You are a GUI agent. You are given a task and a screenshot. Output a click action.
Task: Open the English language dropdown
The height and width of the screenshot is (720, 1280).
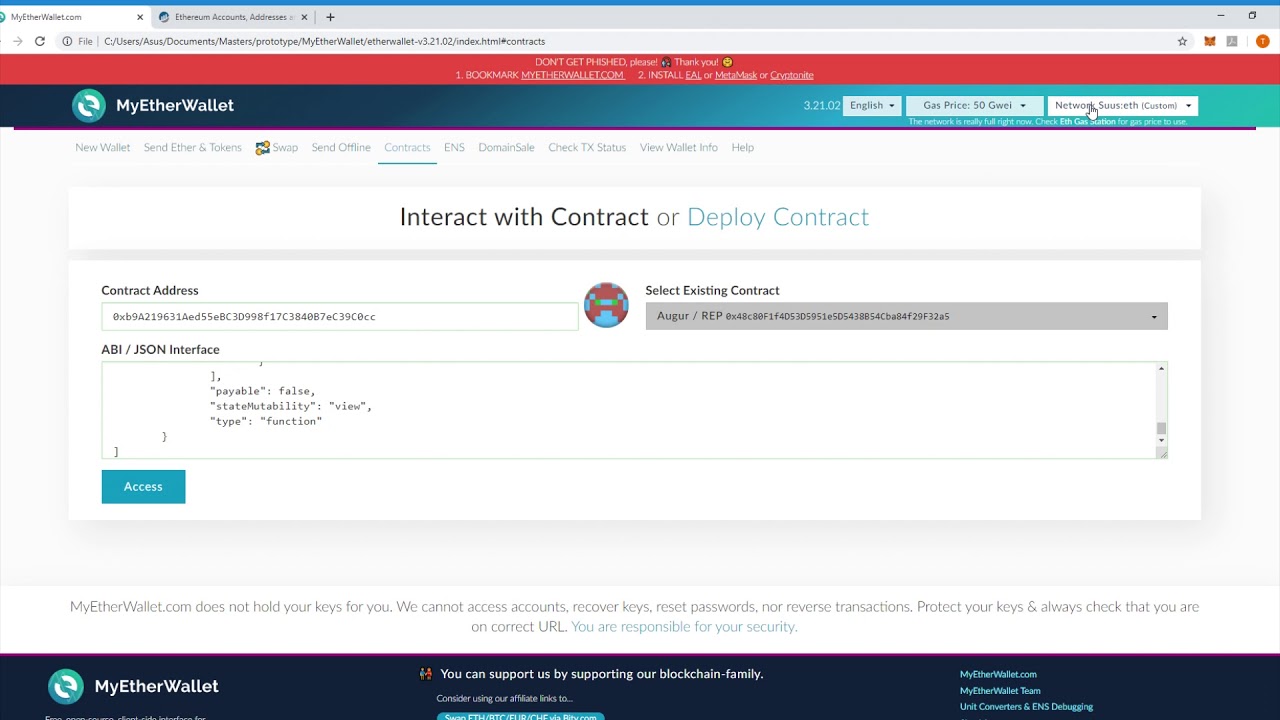(872, 105)
